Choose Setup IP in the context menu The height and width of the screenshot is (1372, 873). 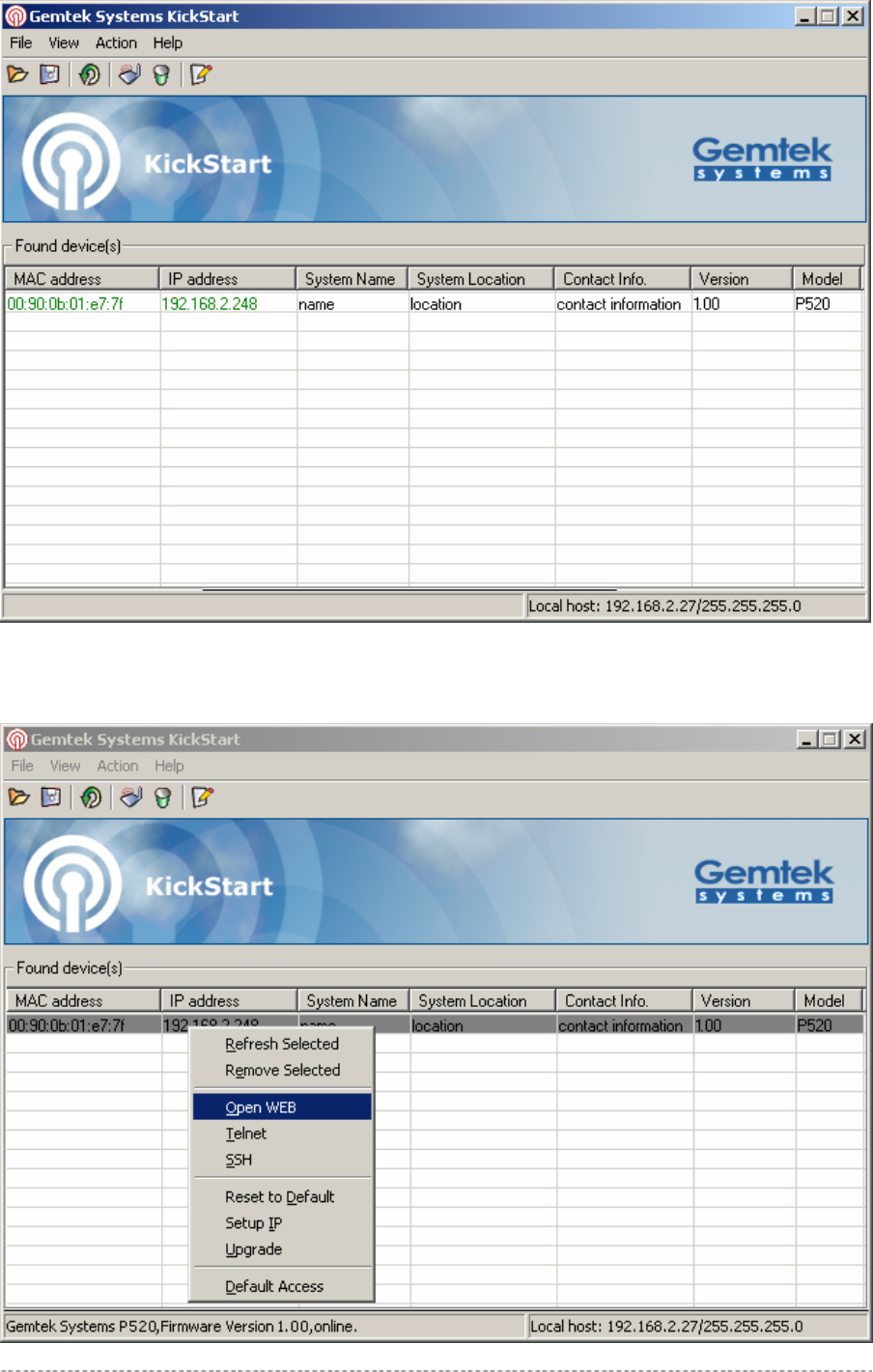point(282,1222)
